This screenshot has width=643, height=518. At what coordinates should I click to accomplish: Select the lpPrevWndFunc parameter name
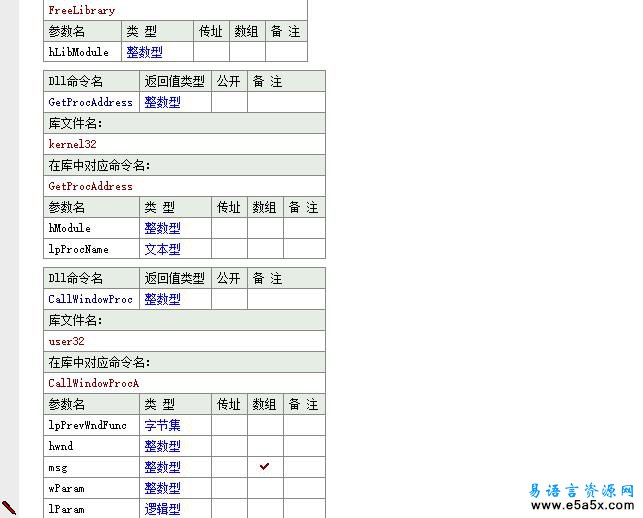(87, 425)
